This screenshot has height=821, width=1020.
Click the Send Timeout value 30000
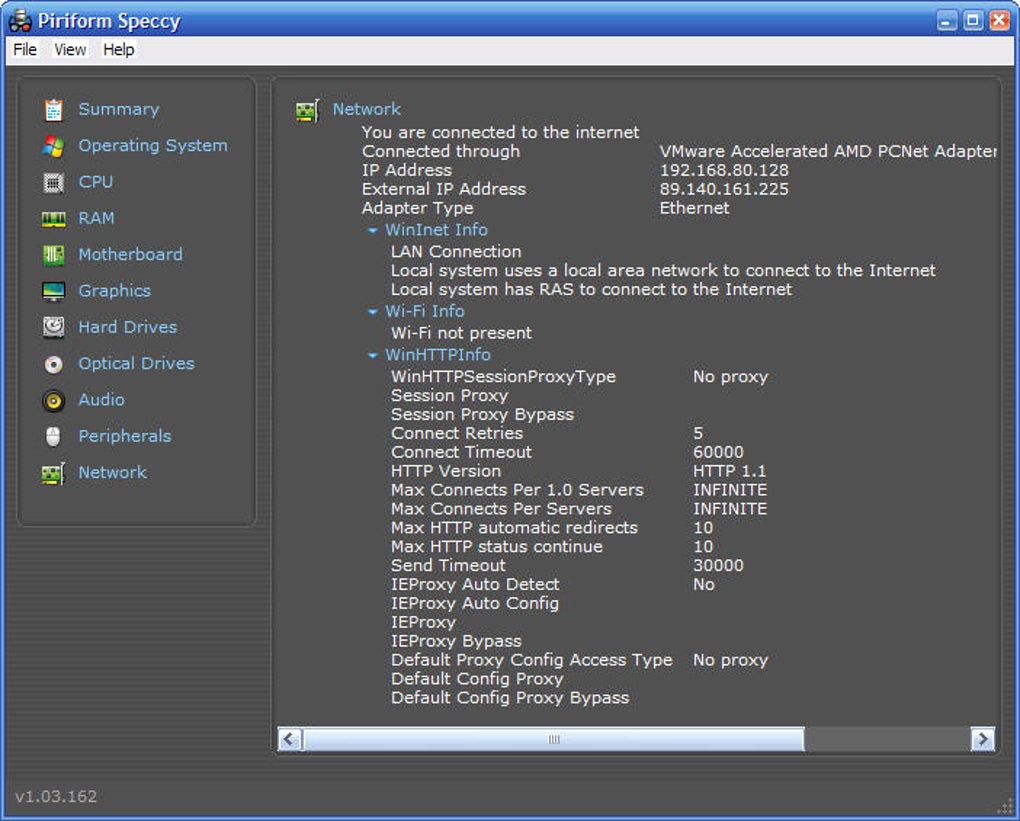coord(718,565)
